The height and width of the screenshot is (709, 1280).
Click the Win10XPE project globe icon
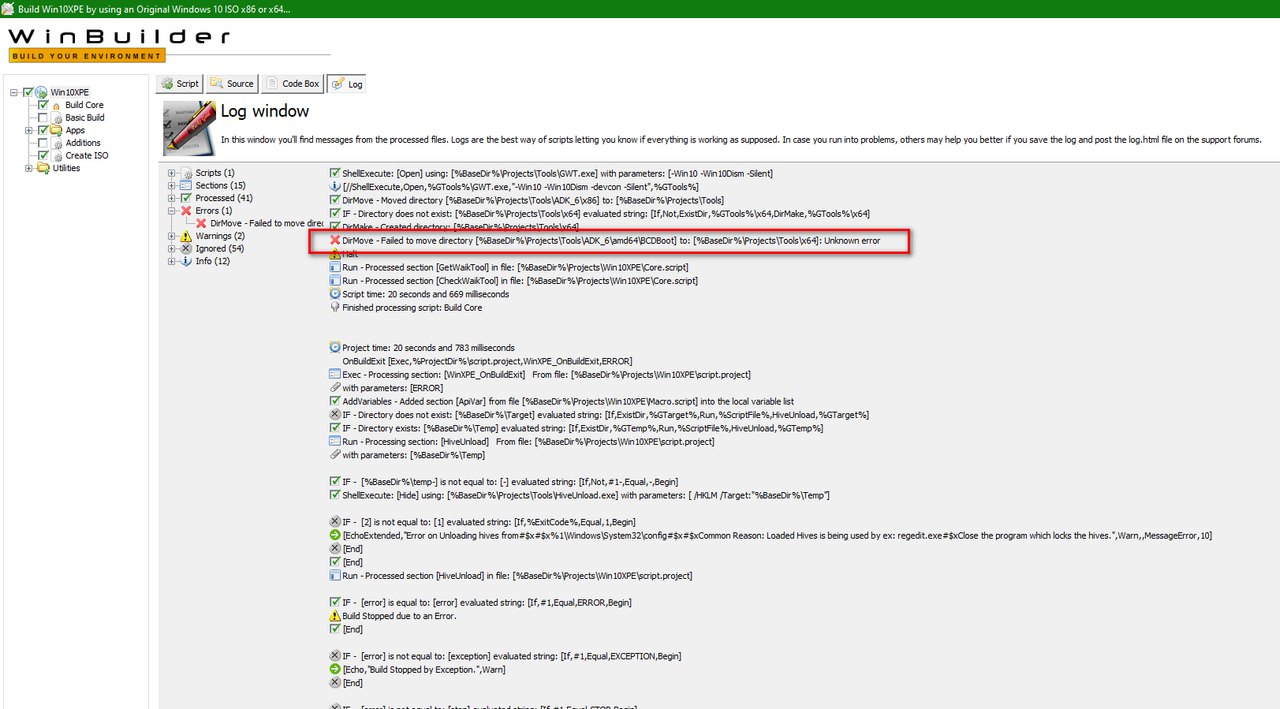tap(42, 92)
